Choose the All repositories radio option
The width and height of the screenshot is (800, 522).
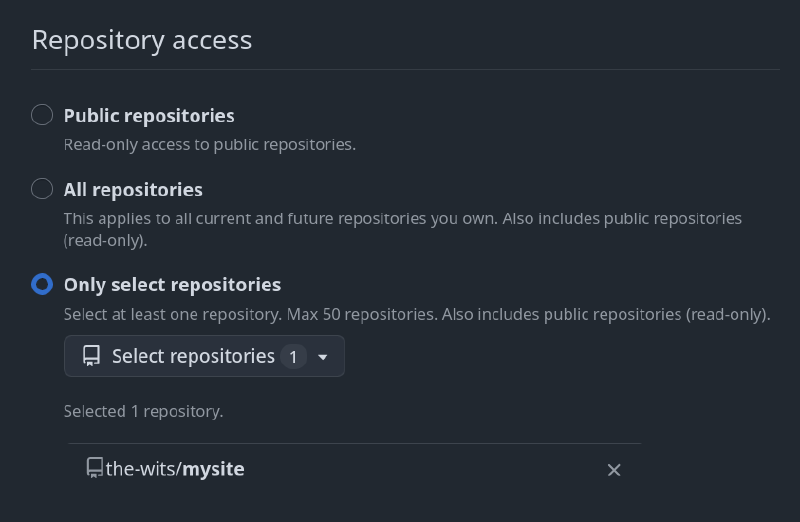(x=42, y=189)
